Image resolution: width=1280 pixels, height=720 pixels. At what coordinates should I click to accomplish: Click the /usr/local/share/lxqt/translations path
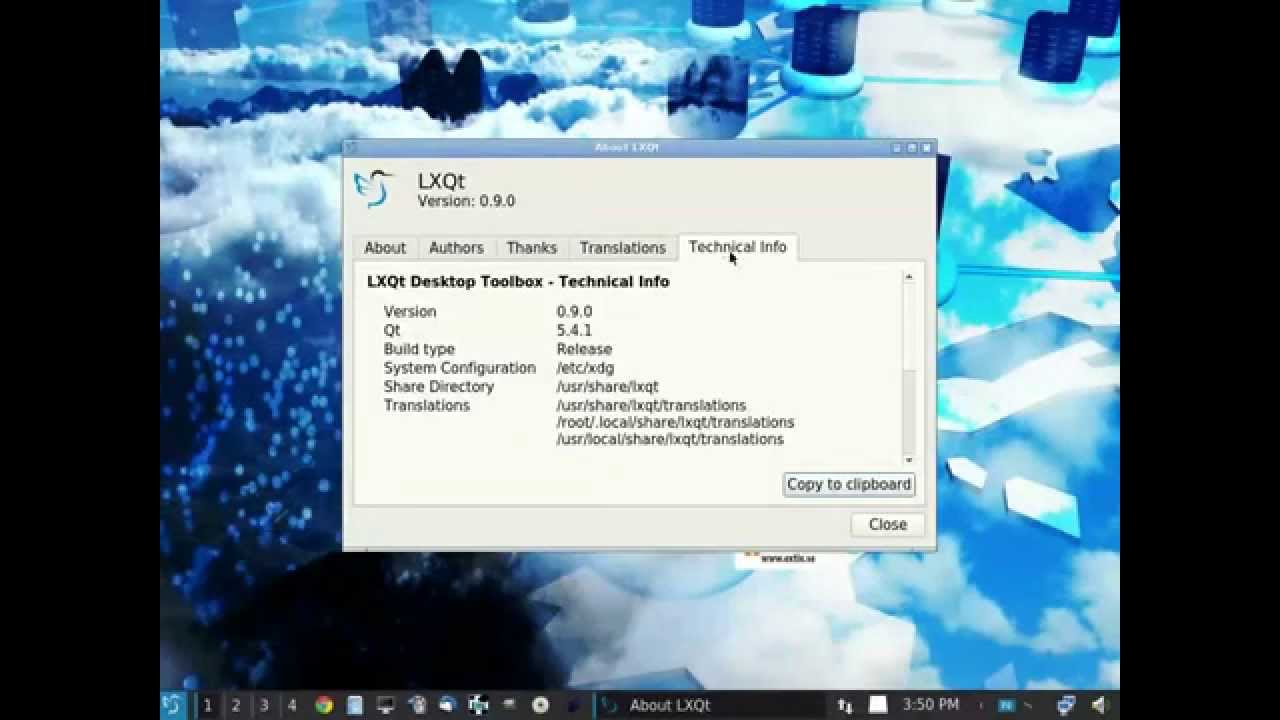[670, 439]
